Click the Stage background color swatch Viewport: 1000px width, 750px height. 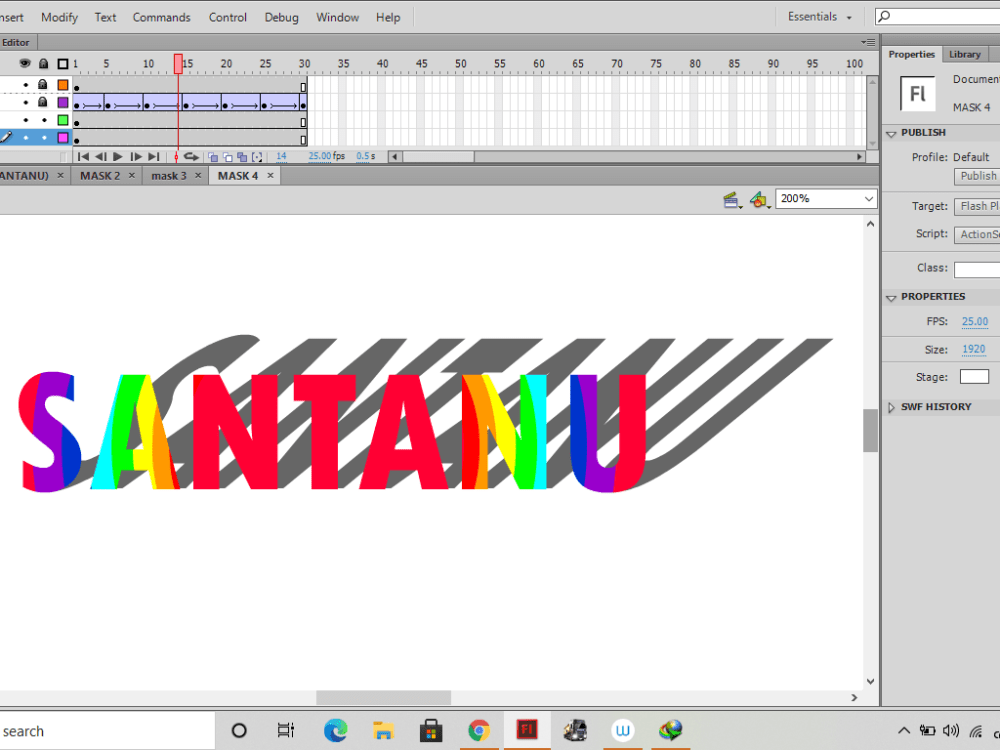(x=974, y=377)
